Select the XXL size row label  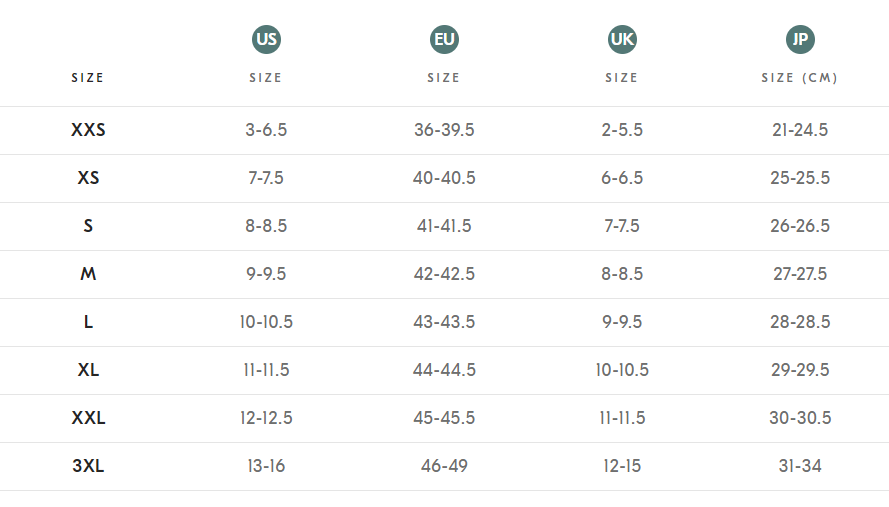pos(88,418)
